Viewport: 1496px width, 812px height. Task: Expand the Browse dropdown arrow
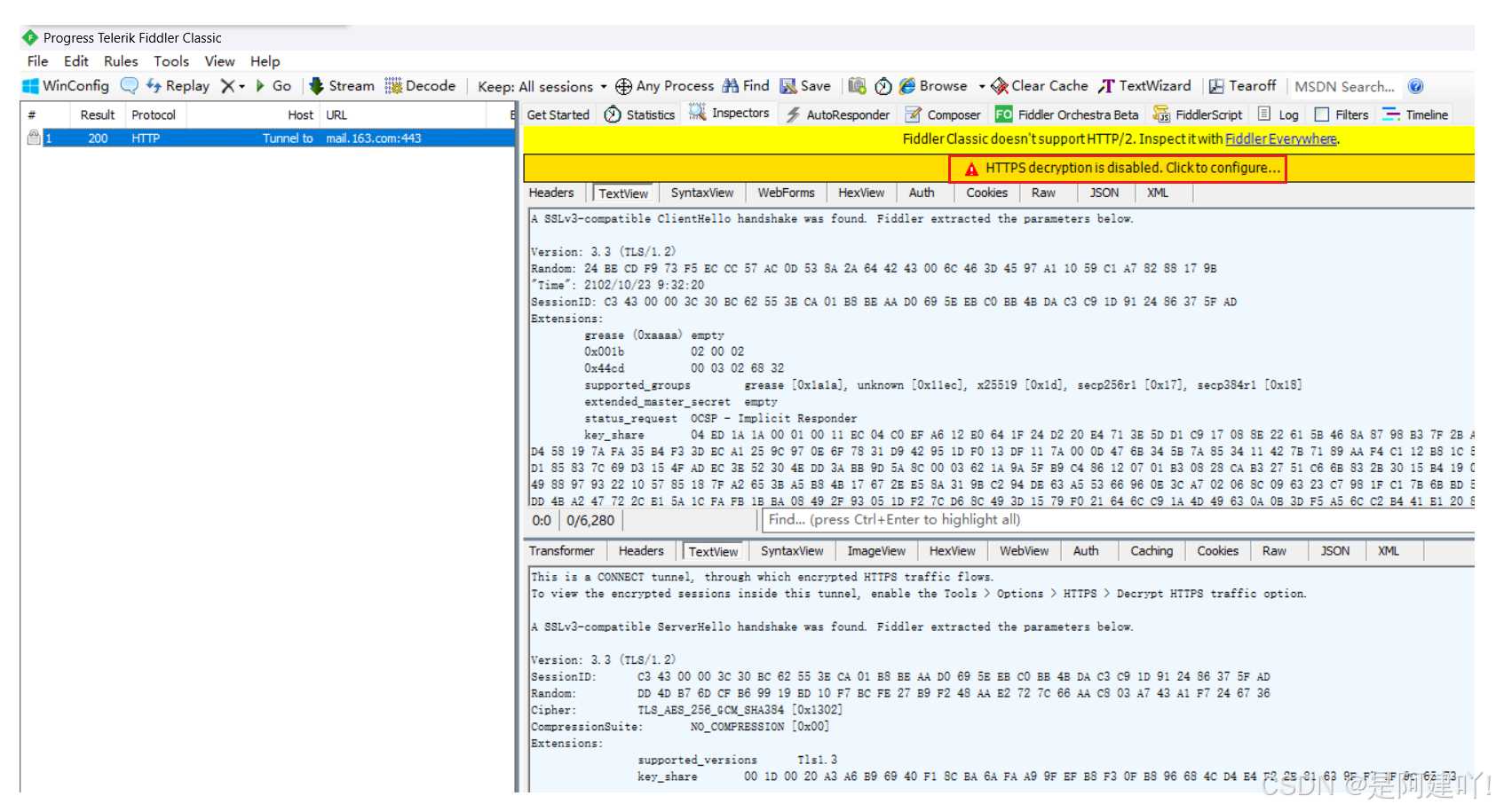tap(982, 87)
